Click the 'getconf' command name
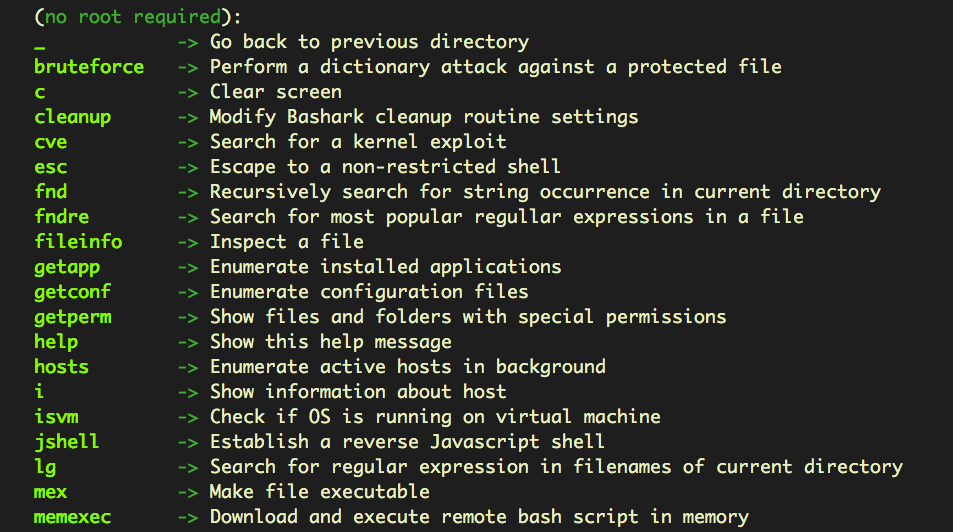The image size is (953, 532). coord(72,292)
